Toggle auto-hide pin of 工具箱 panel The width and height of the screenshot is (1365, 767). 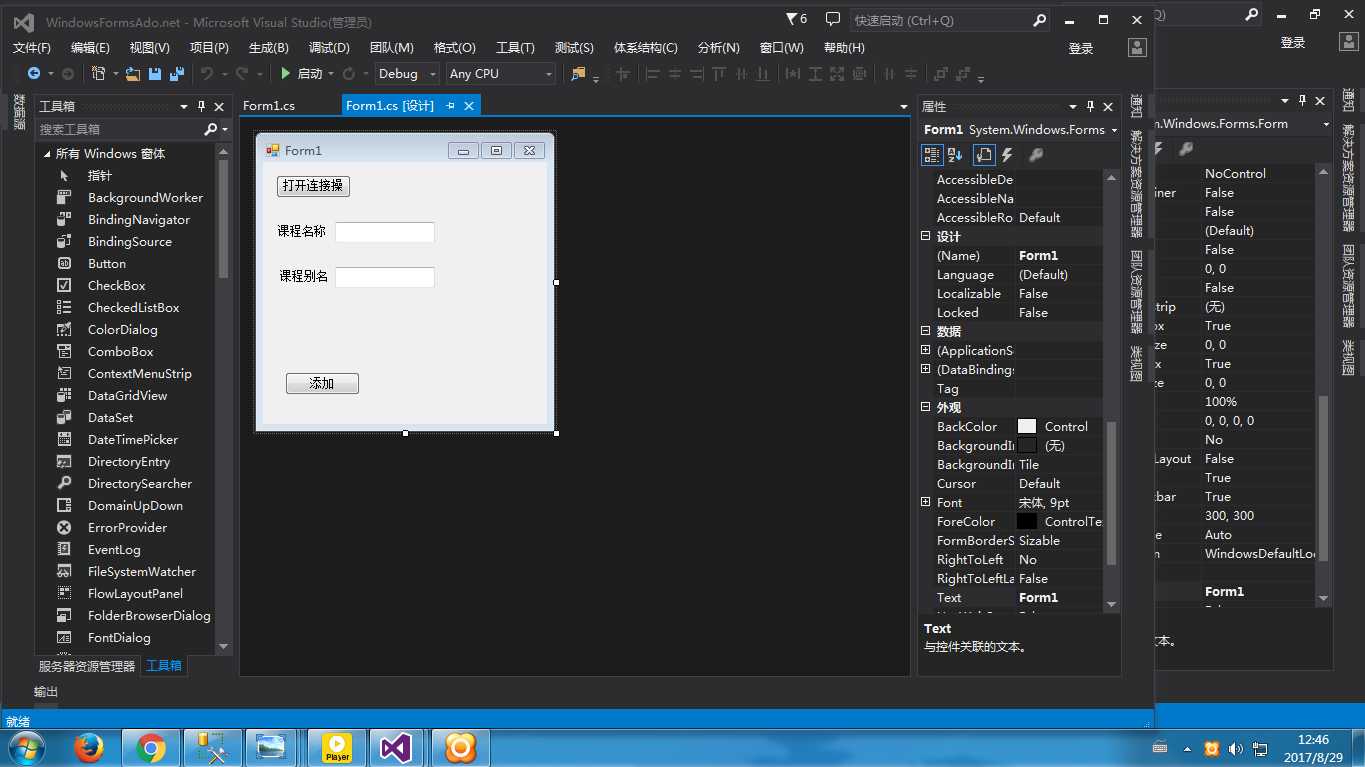(201, 107)
